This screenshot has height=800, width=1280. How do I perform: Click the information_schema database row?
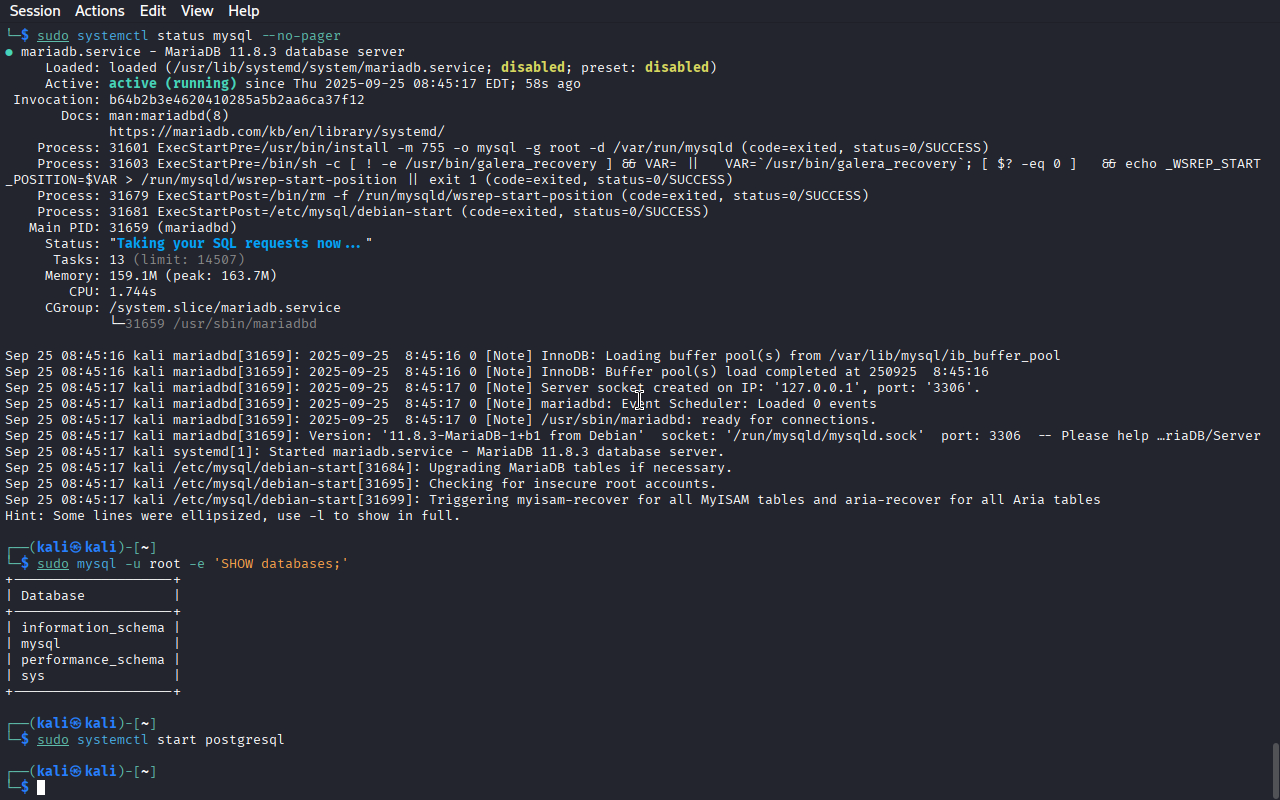[x=92, y=628]
